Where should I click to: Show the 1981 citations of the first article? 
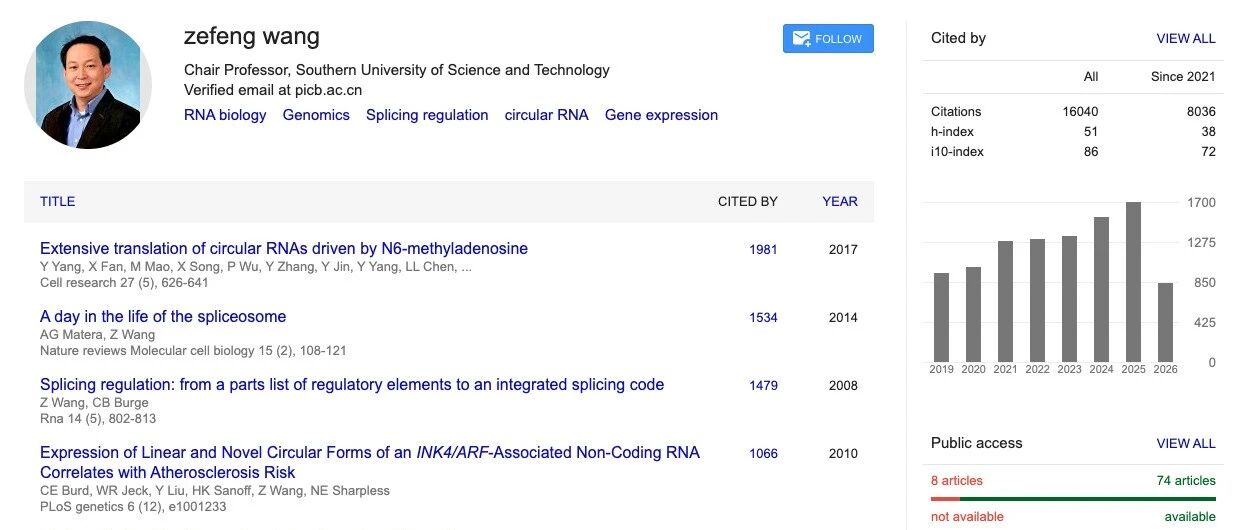(763, 249)
